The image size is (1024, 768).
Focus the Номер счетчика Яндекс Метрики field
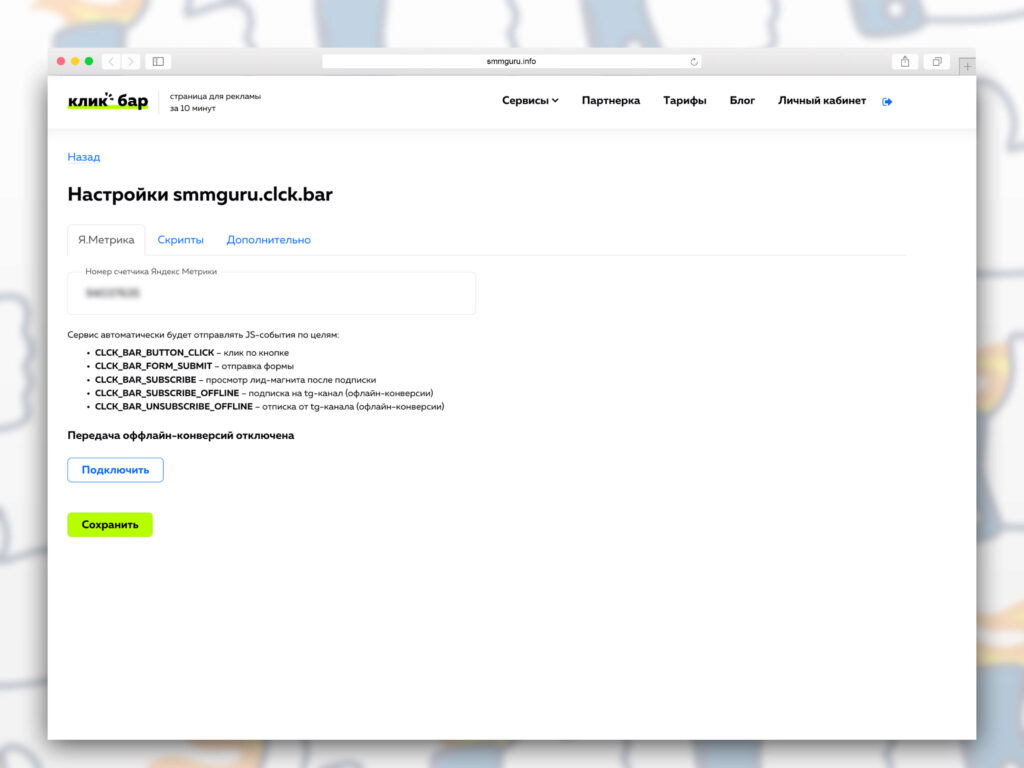click(271, 294)
